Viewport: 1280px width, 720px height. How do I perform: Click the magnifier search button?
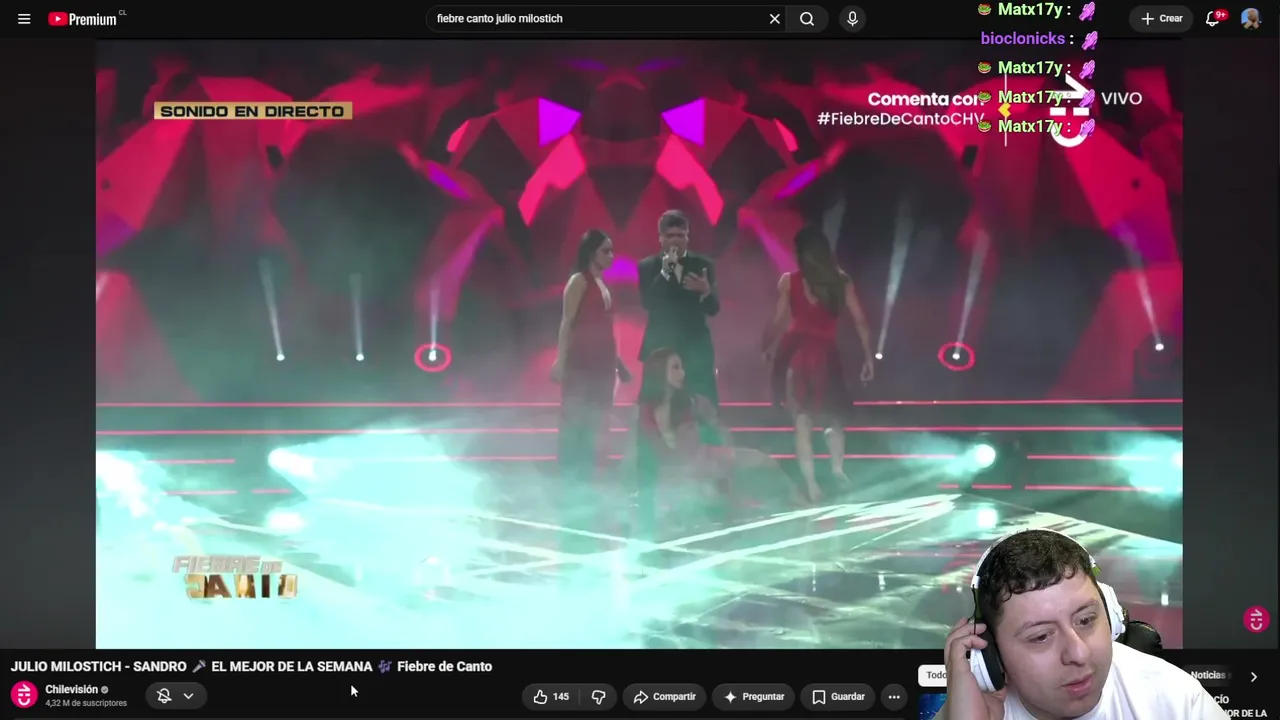coord(807,19)
